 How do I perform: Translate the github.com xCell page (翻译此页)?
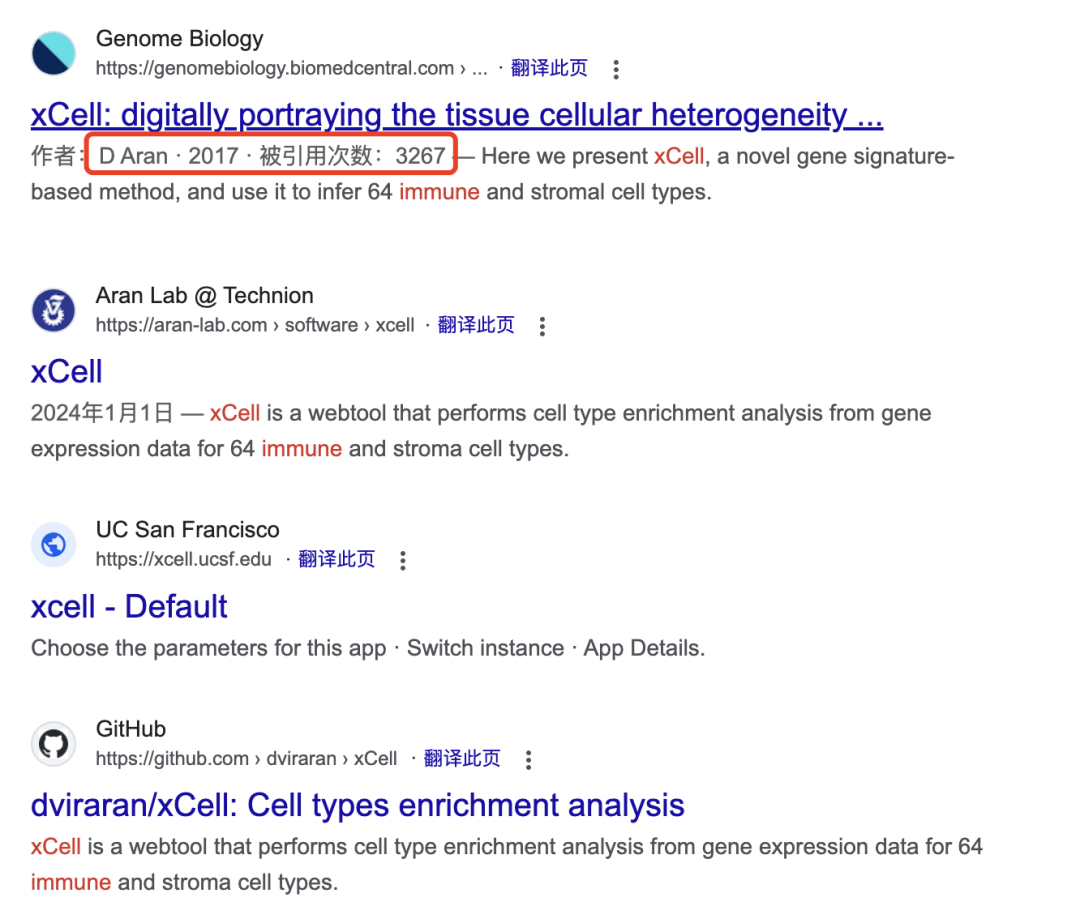point(461,758)
